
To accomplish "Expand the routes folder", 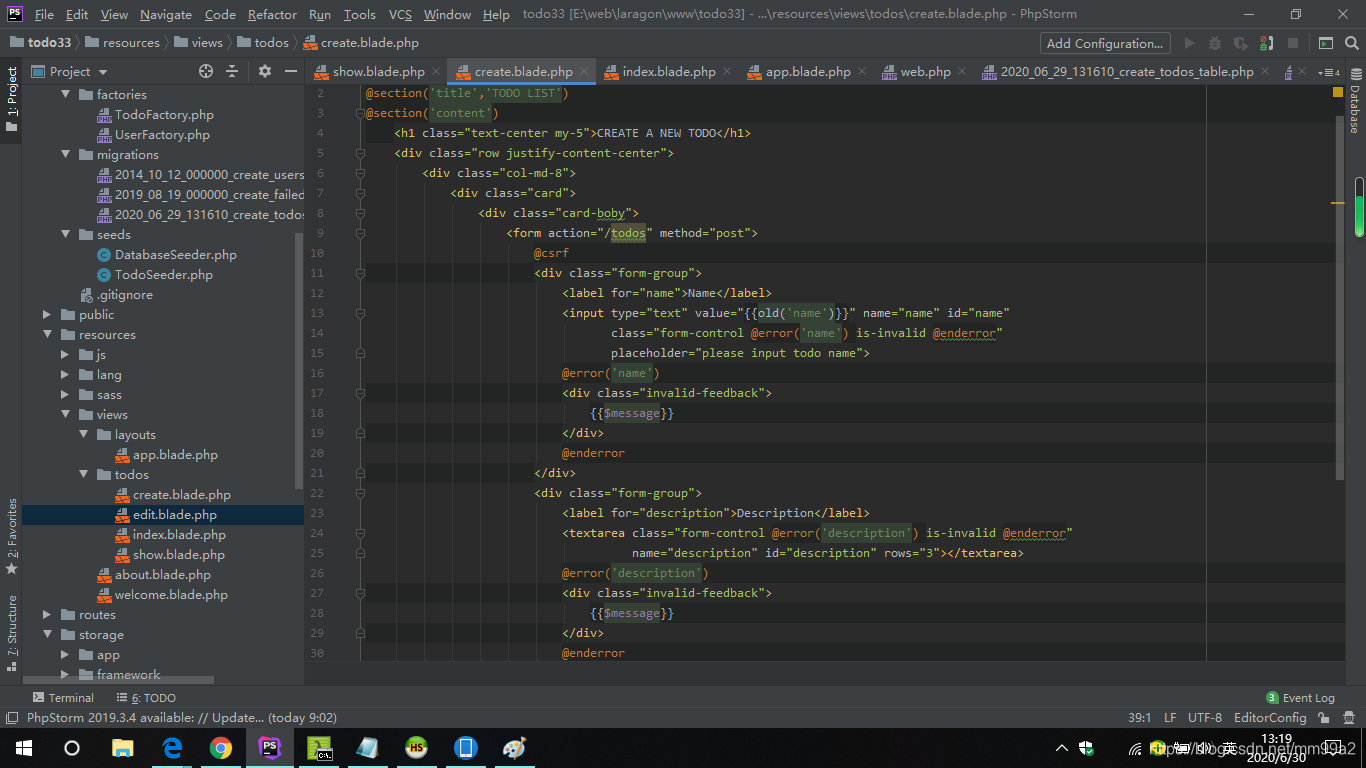I will tap(47, 614).
